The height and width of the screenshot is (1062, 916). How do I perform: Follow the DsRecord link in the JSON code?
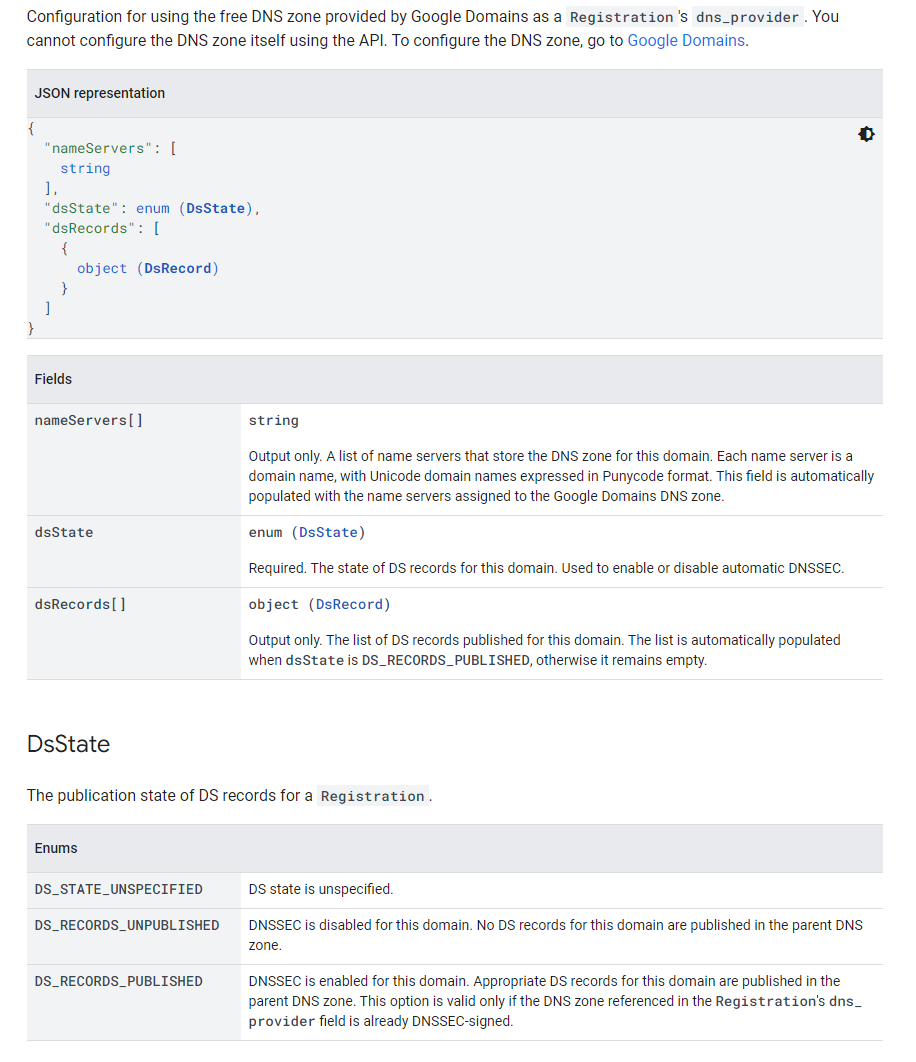178,269
